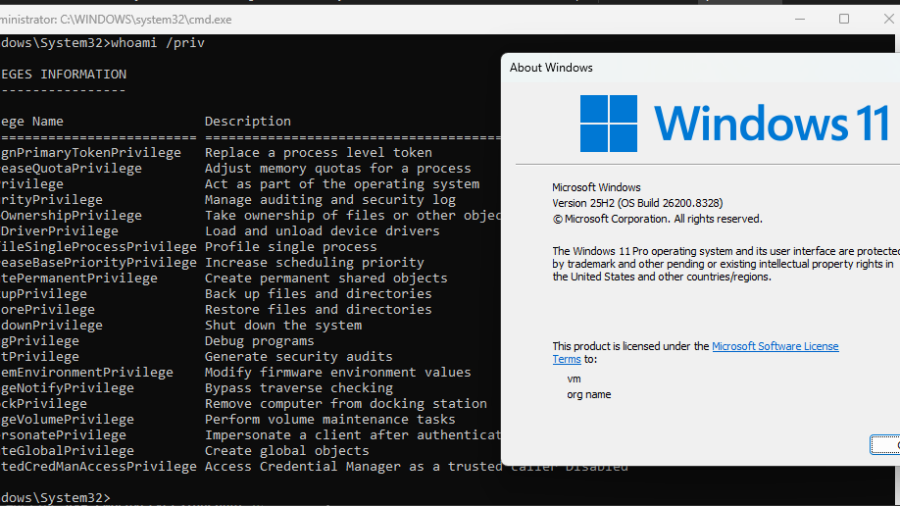Click 'Load and unload device drivers' text
This screenshot has width=900, height=506.
322,231
